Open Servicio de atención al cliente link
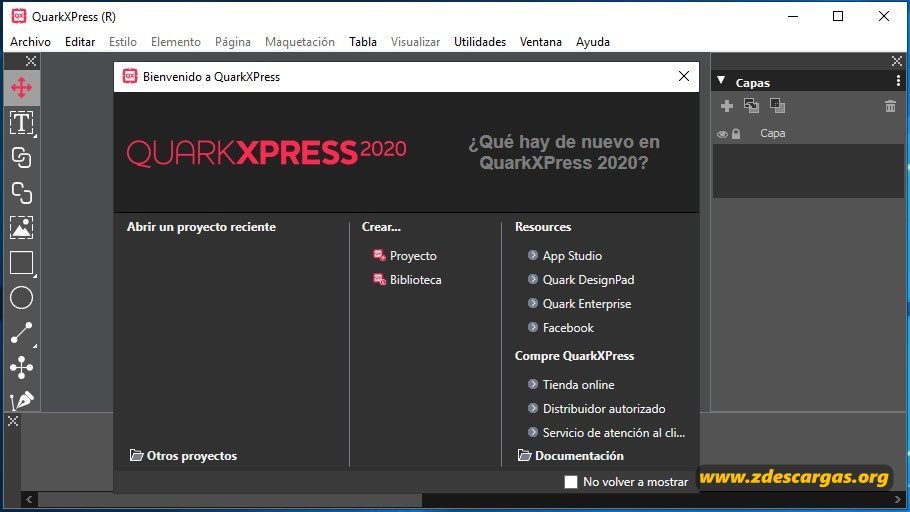The height and width of the screenshot is (512, 910). [x=606, y=433]
